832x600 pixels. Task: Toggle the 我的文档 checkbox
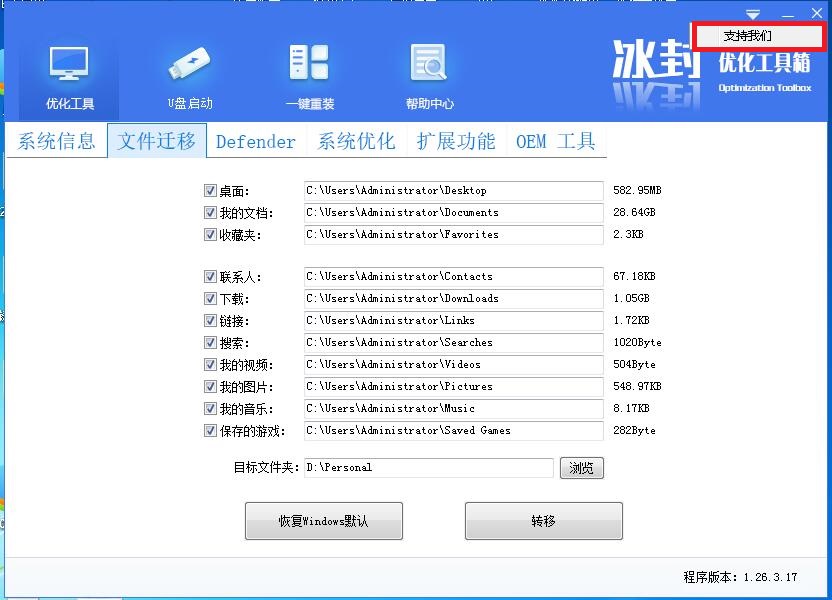(210, 213)
